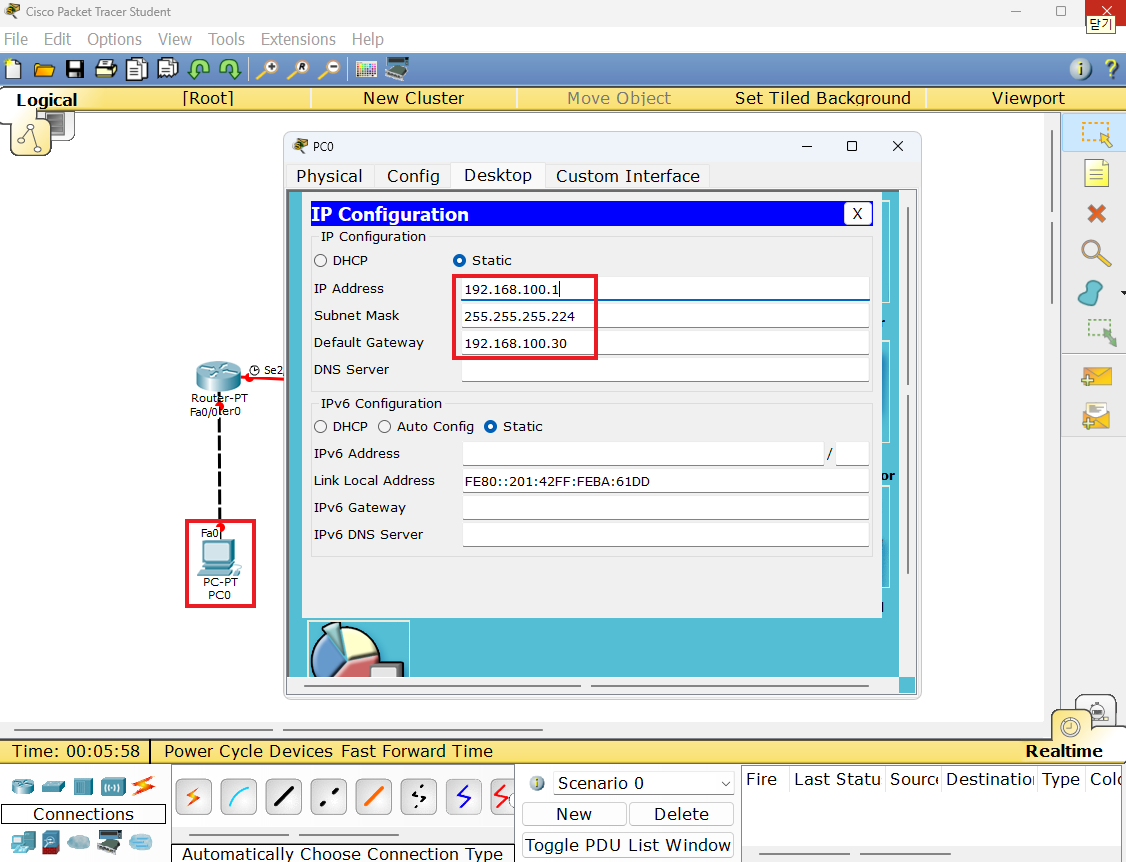Select automatic connection type lightning button
The image size is (1126, 862).
click(193, 797)
